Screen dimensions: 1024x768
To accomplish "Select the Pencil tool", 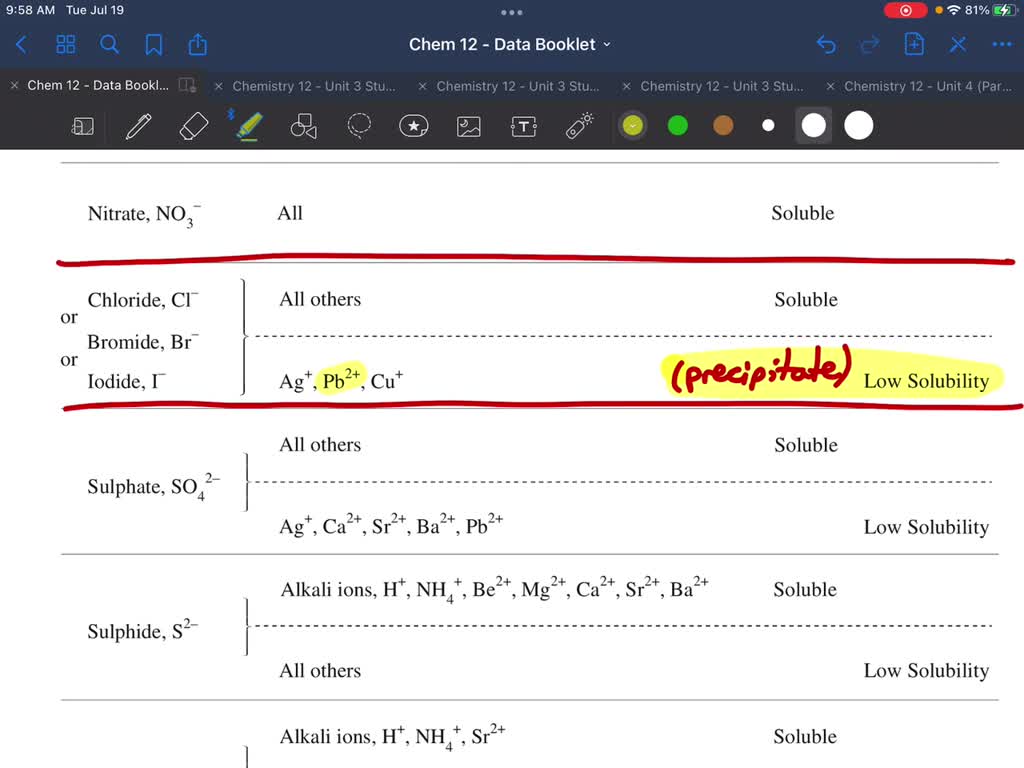I will tap(138, 125).
